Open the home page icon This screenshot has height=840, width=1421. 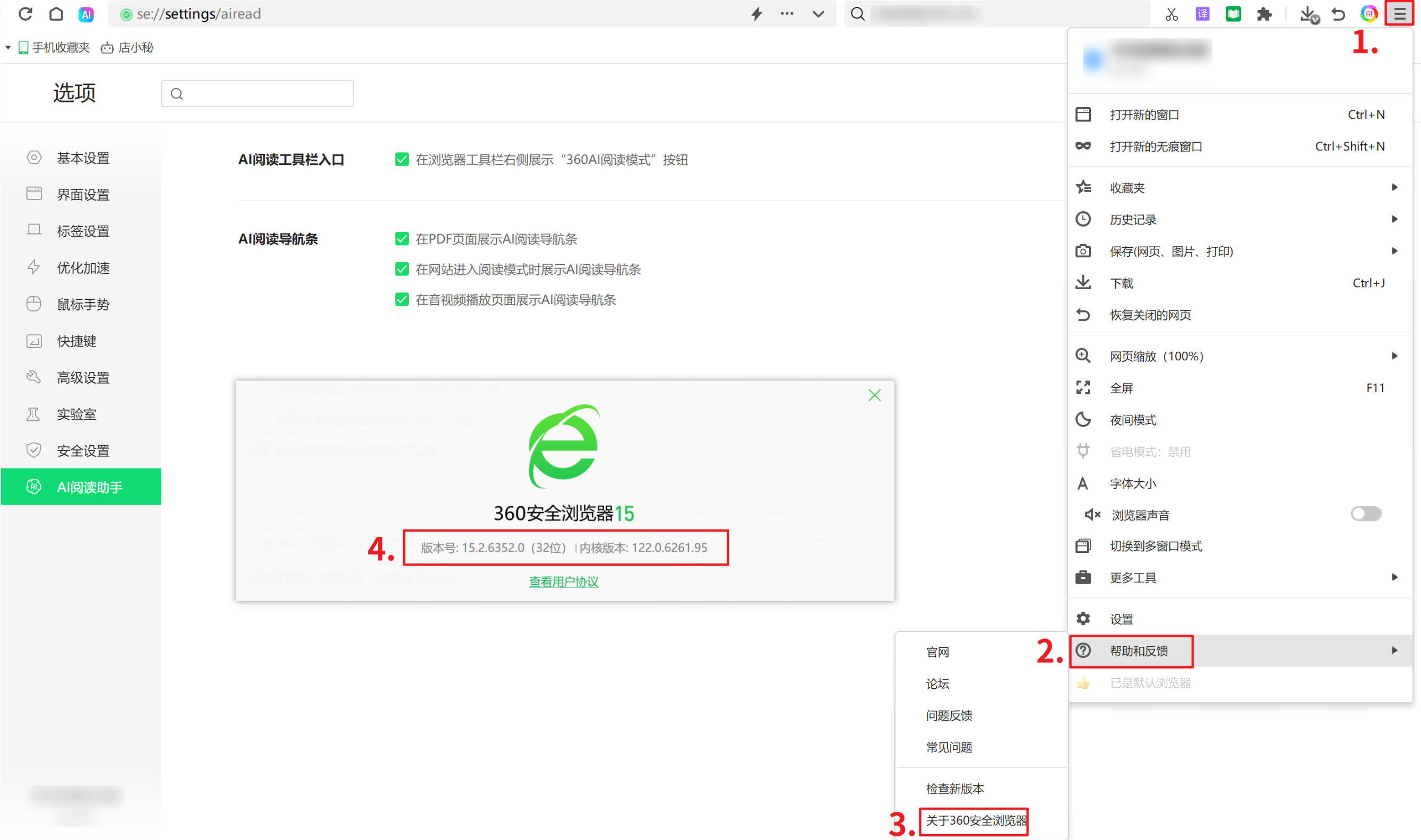click(x=56, y=14)
